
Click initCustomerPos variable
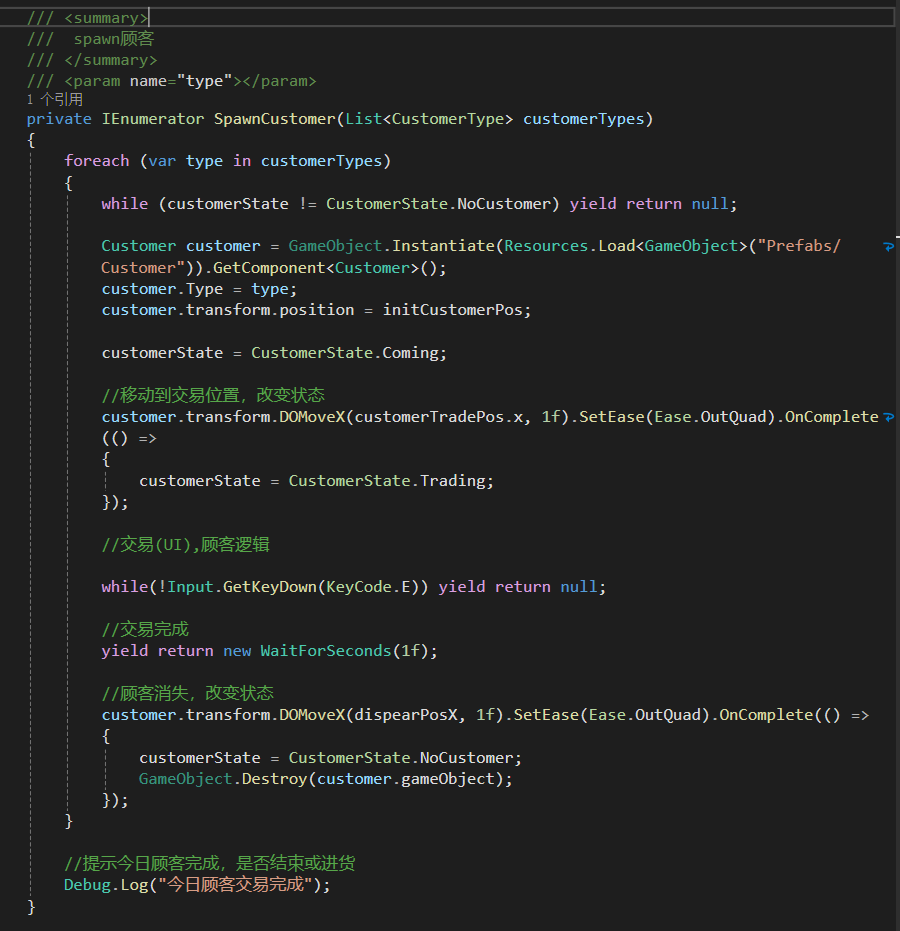tap(453, 310)
